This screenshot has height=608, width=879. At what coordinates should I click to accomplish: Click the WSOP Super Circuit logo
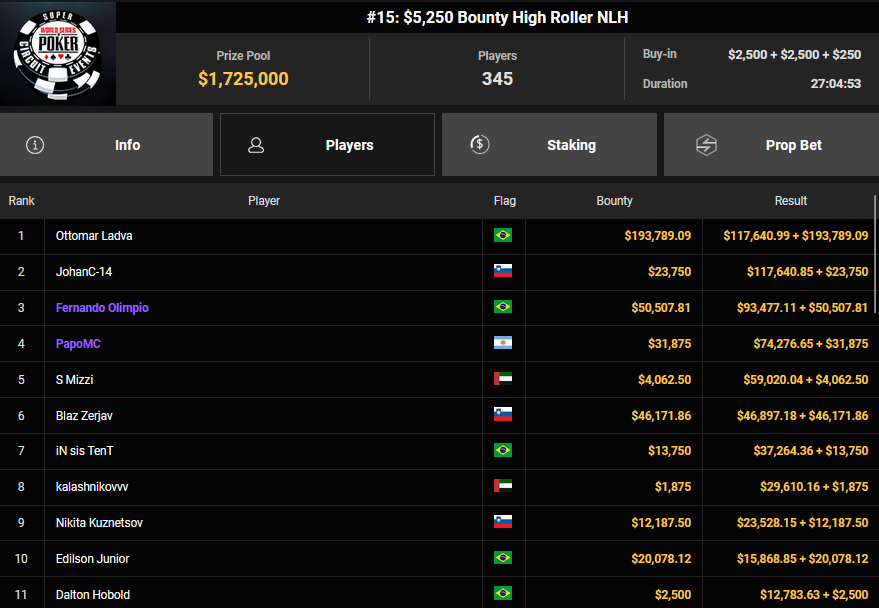(58, 53)
